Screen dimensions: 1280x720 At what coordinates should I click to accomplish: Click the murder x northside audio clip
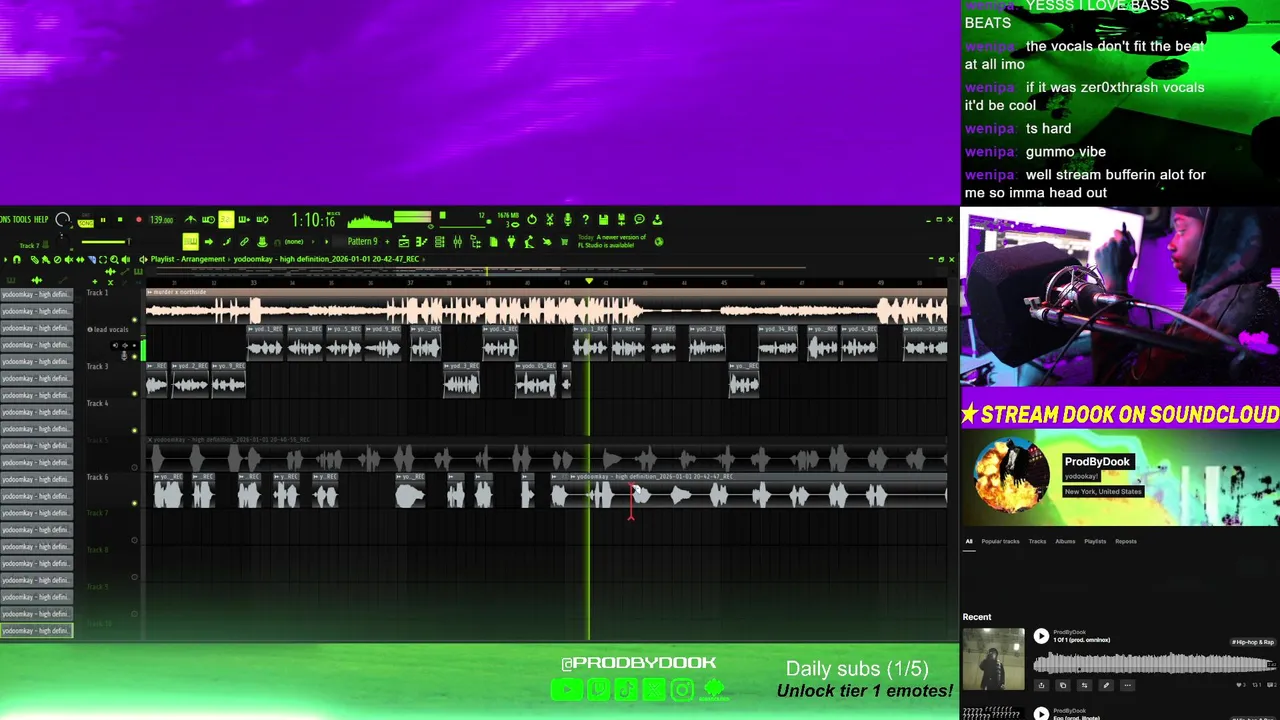point(546,307)
